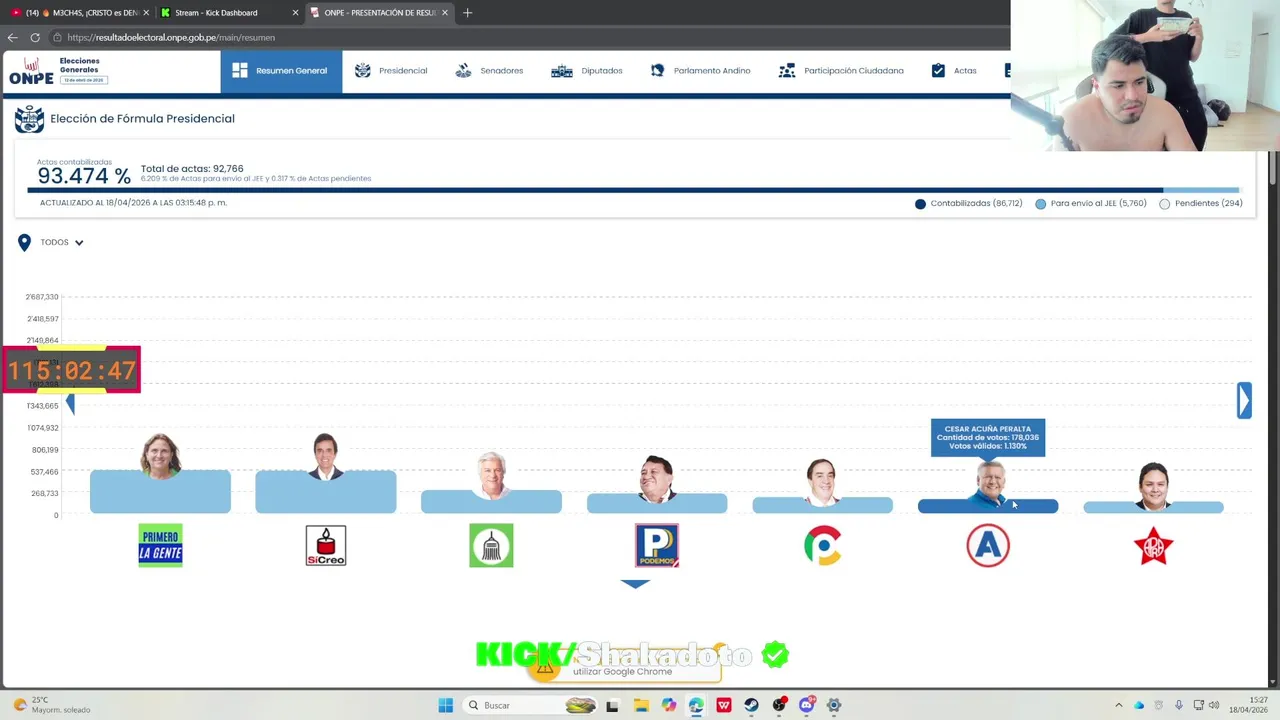Open taskbar Settings gear icon
Screen dimensions: 1280x720
pos(834,705)
